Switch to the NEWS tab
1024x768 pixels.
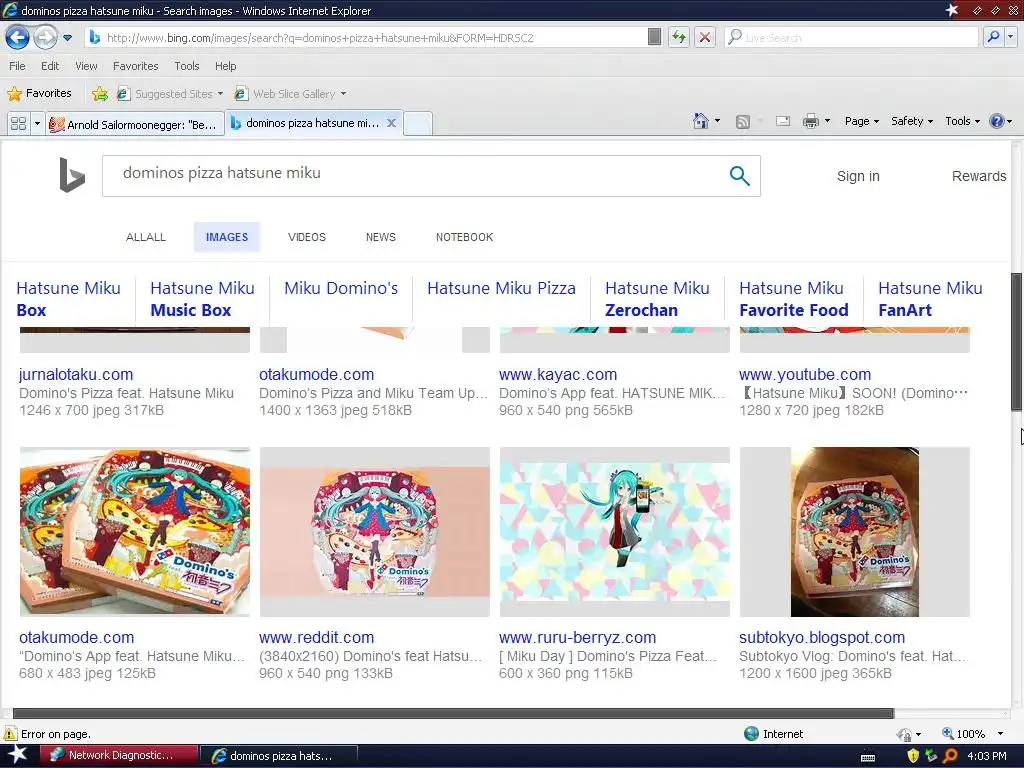381,237
